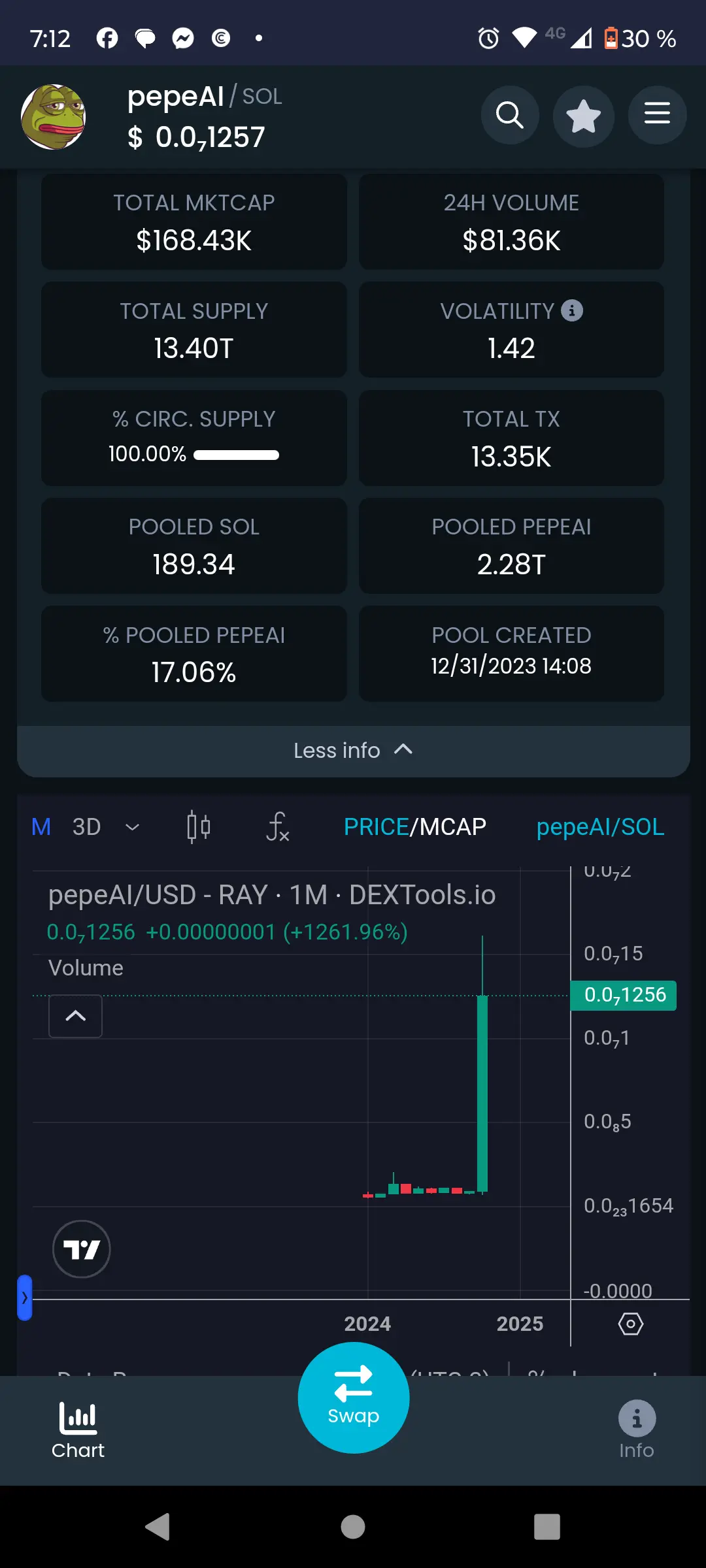The height and width of the screenshot is (1568, 706).
Task: Click the 2024 time axis label
Action: click(x=367, y=1324)
